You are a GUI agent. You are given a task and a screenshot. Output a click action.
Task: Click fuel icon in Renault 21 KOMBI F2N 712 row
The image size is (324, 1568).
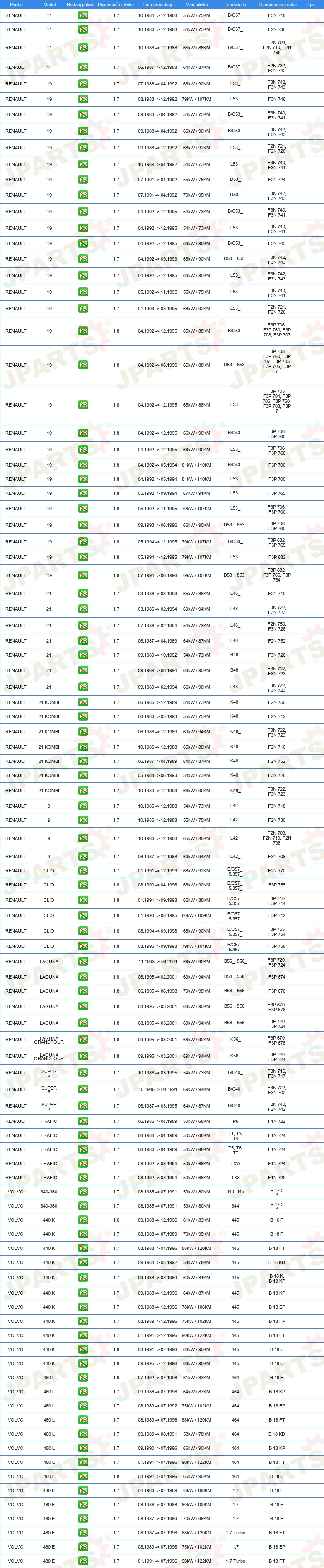tap(83, 716)
